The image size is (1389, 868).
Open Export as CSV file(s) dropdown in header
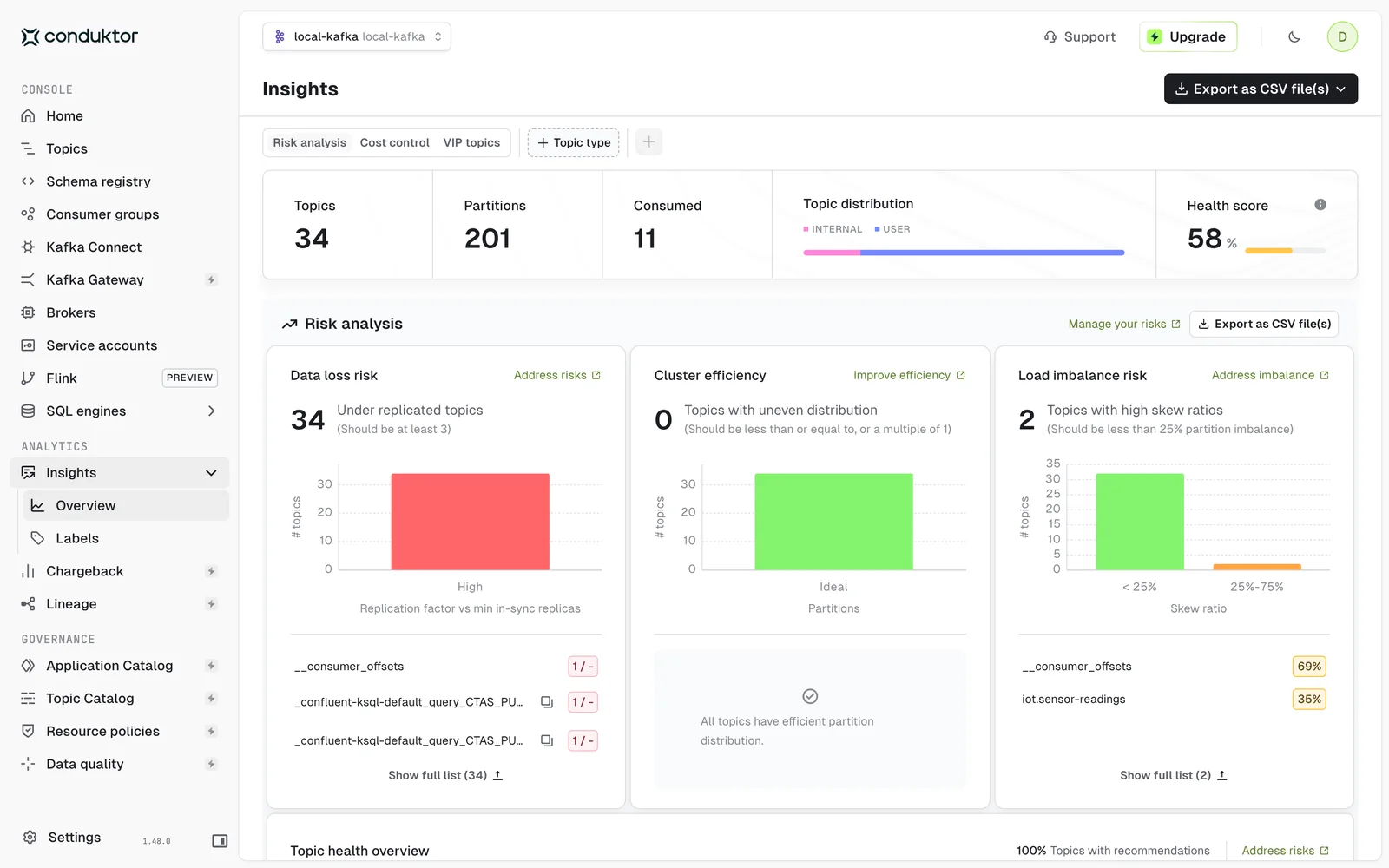click(1261, 89)
